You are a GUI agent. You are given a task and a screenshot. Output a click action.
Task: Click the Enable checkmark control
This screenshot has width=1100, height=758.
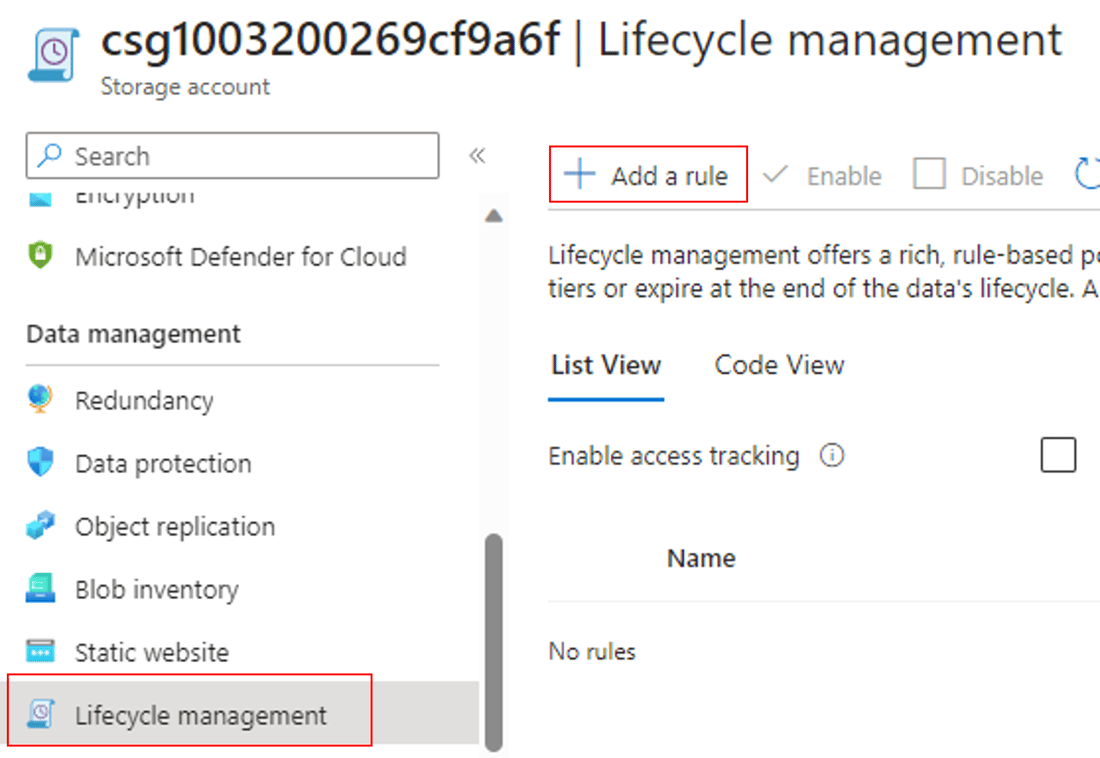coord(776,174)
